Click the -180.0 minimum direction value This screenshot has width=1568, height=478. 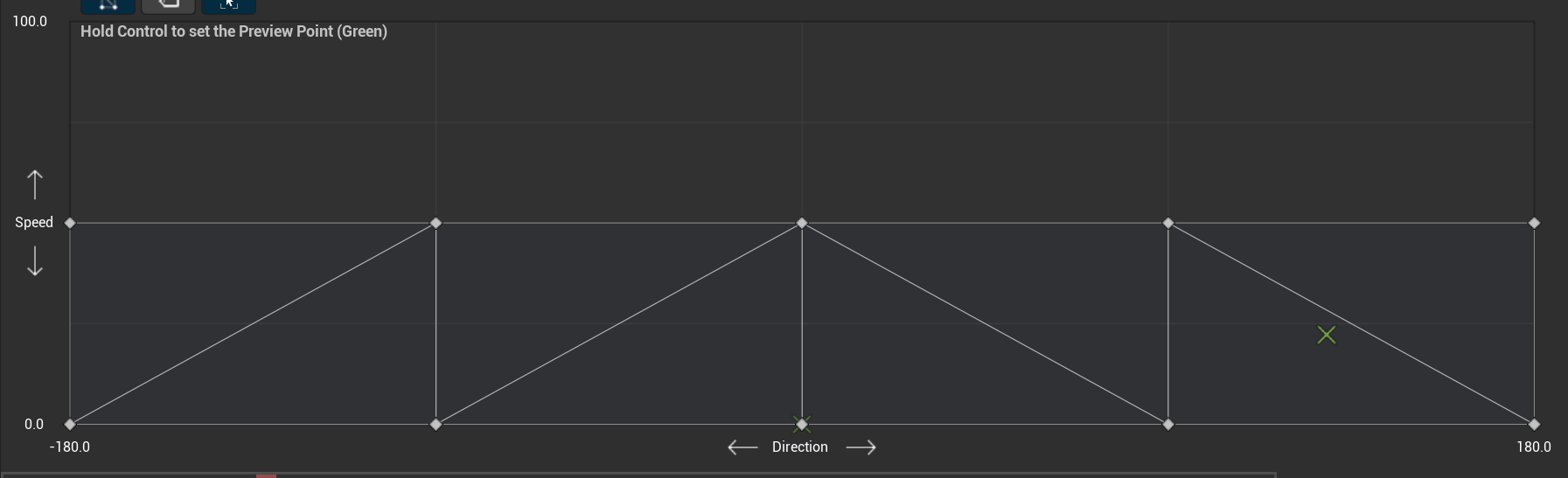70,447
